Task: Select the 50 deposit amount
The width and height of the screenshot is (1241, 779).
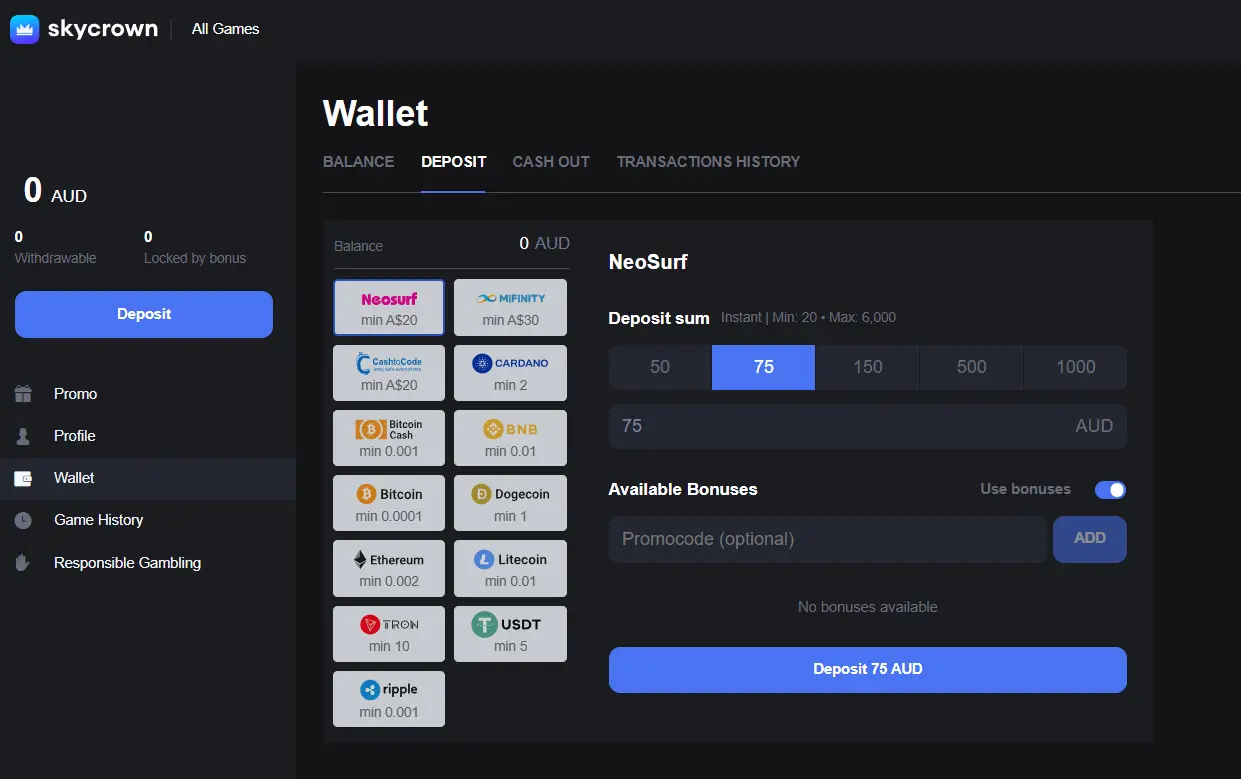Action: pos(660,367)
